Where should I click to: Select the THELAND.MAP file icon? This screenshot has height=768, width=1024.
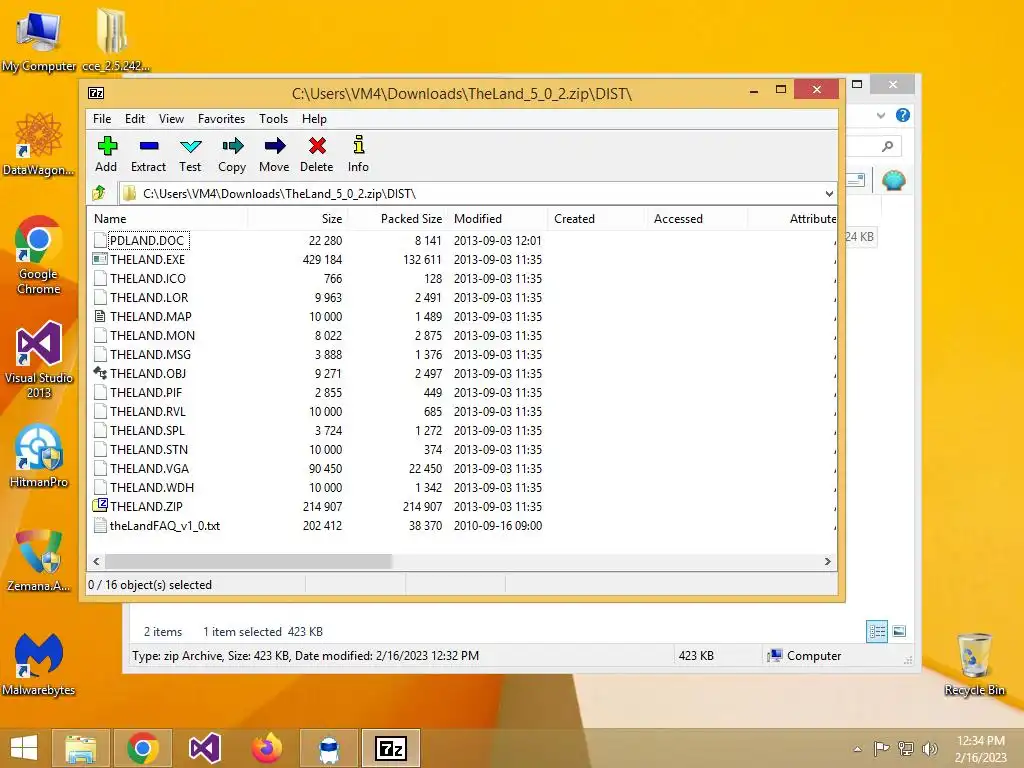(100, 316)
